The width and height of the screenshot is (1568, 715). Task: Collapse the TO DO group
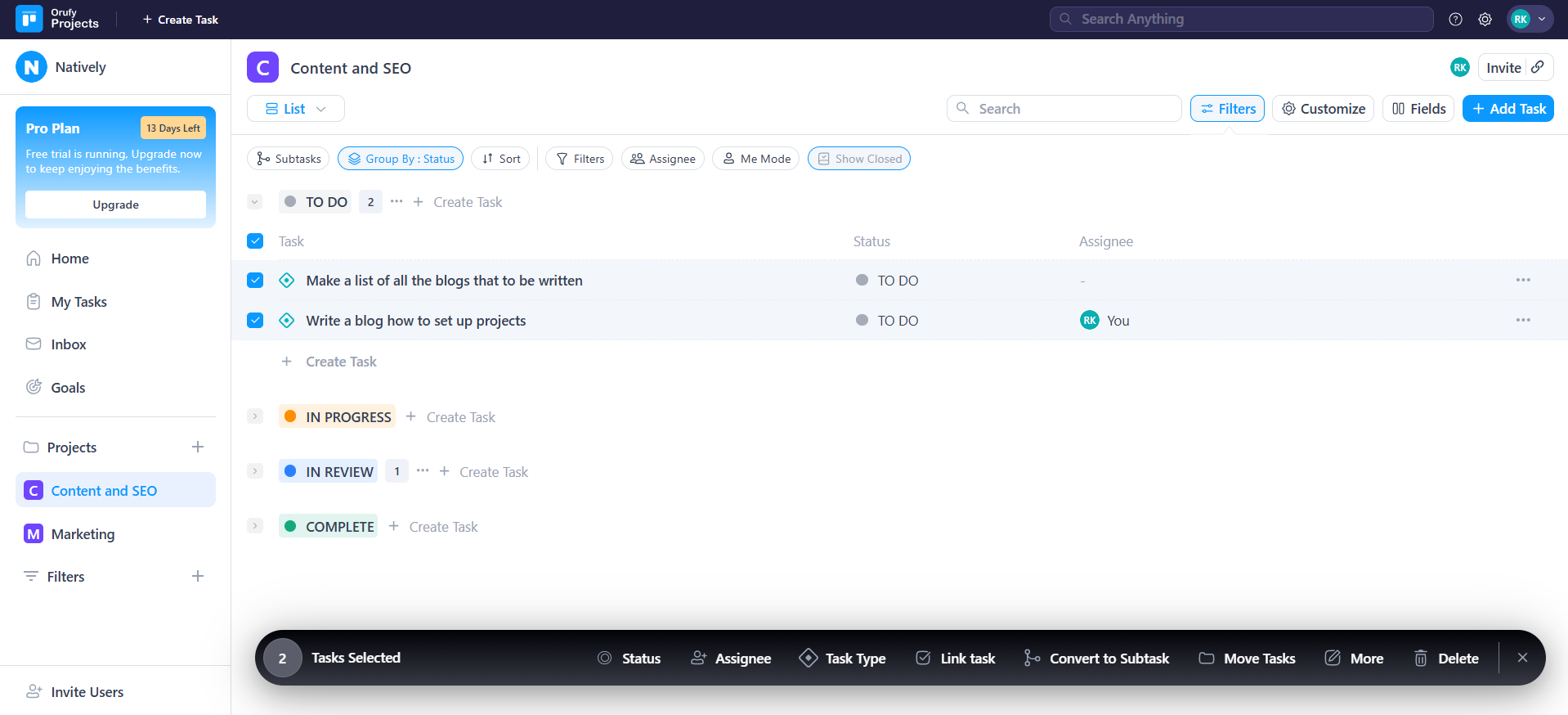tap(255, 202)
